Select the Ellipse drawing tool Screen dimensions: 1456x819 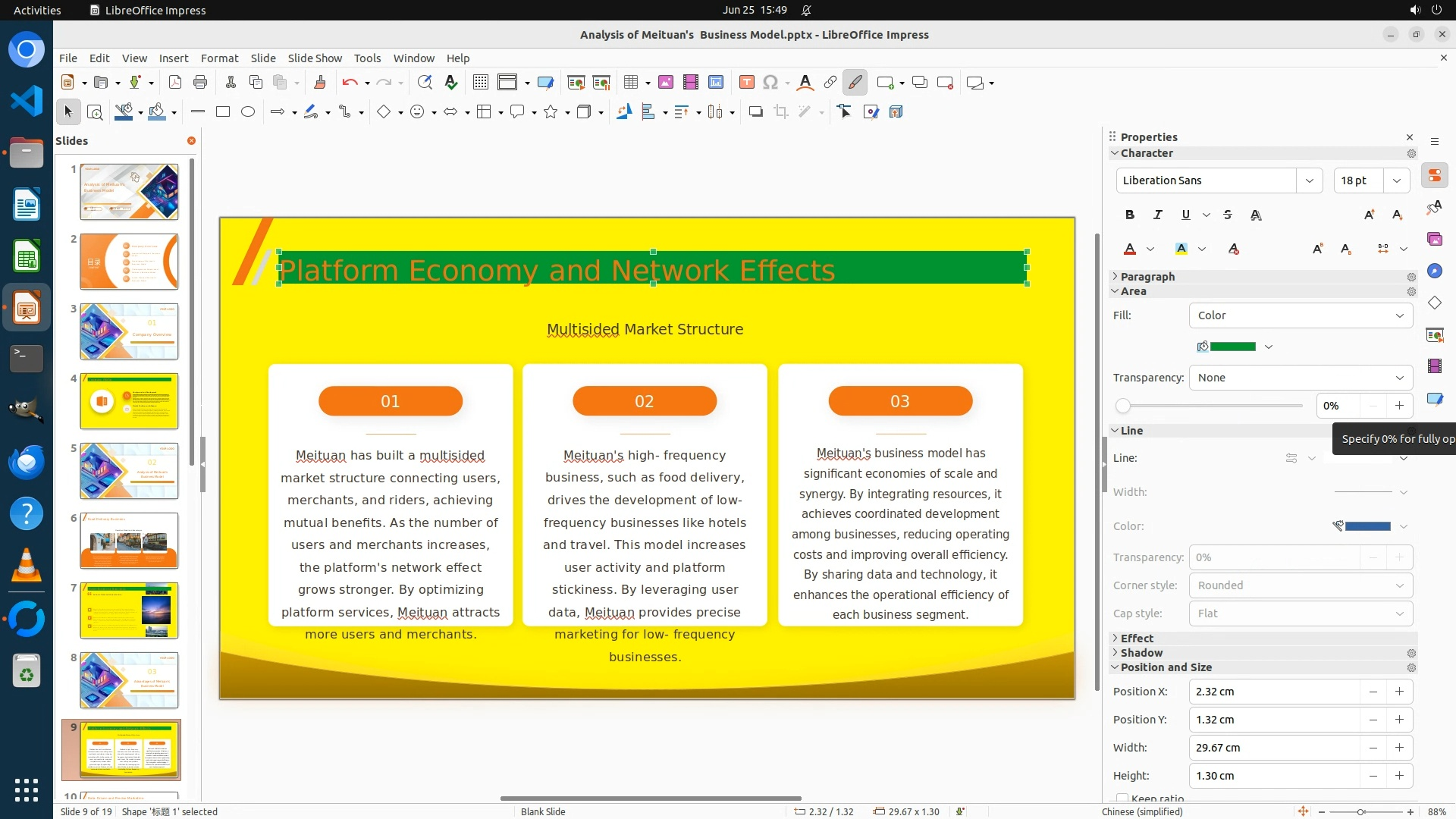[248, 112]
